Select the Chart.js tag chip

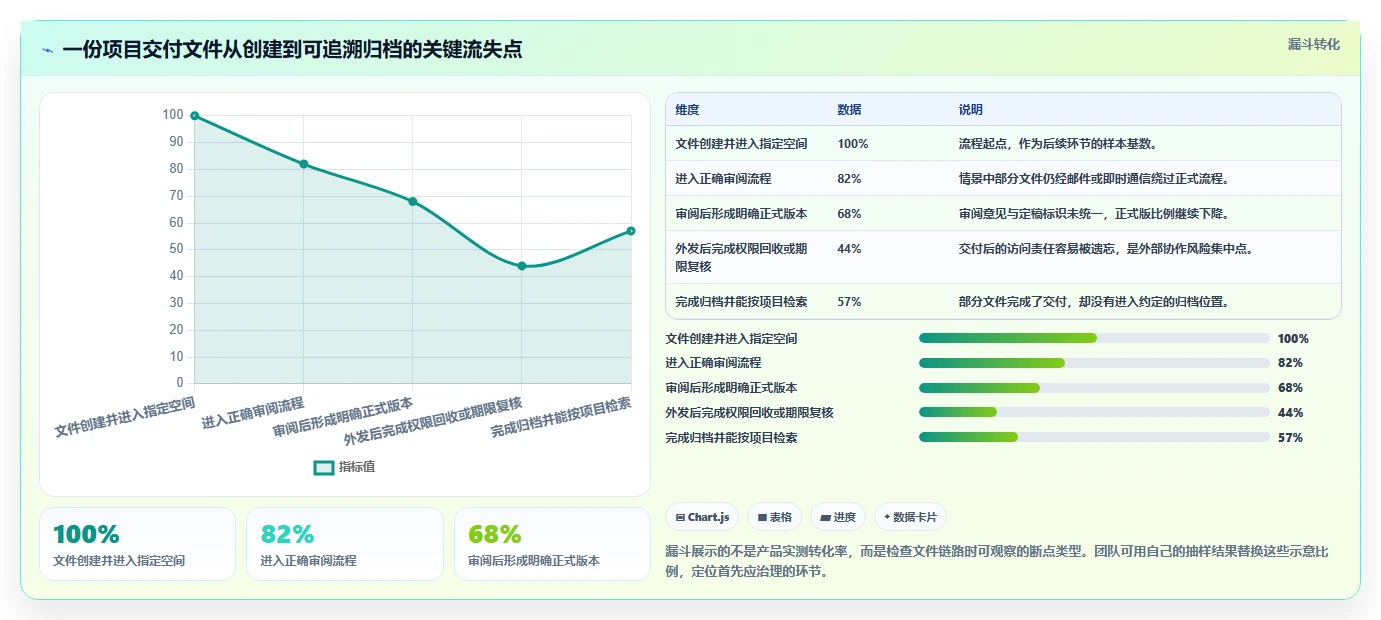point(703,517)
